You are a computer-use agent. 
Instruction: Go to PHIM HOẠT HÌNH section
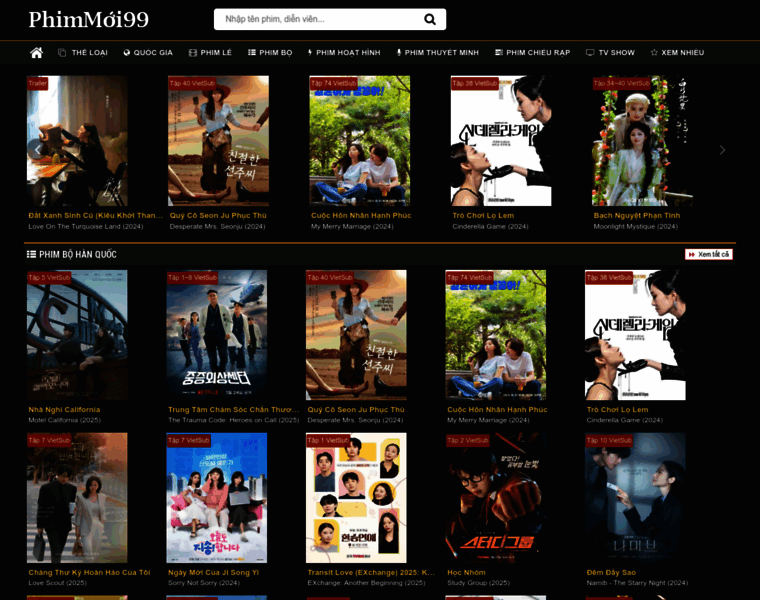(344, 52)
